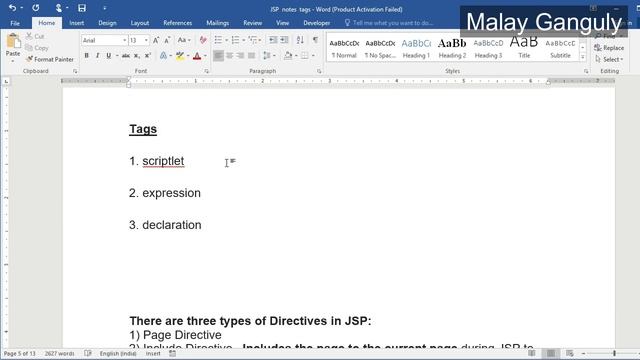Open the Borders button
The image size is (640, 360).
click(x=304, y=56)
